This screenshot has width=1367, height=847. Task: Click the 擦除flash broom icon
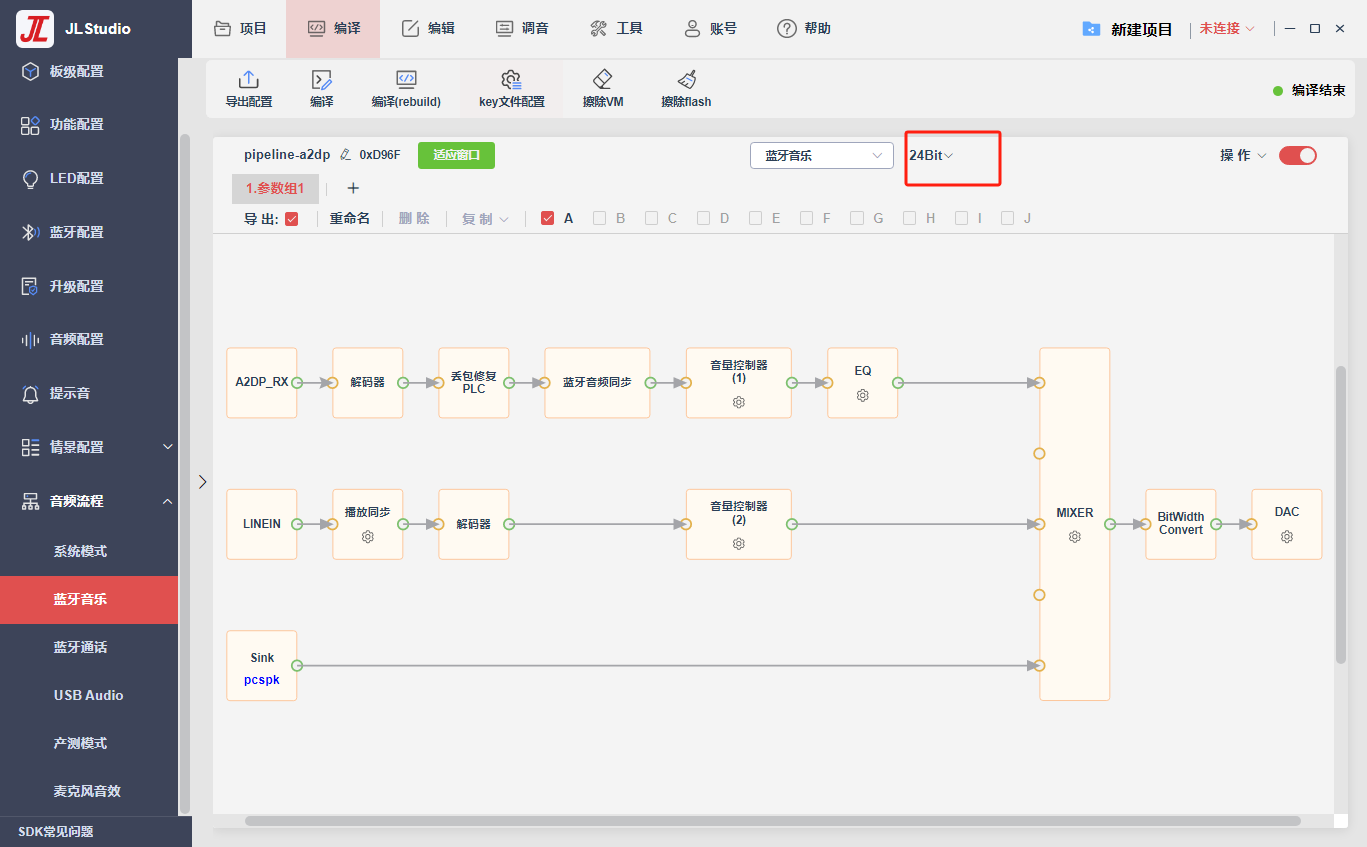686,80
